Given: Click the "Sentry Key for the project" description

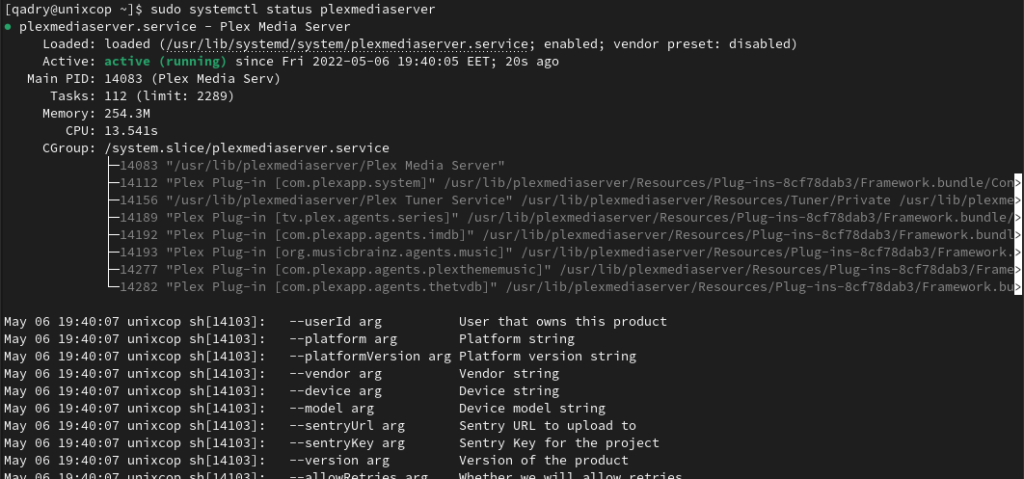Looking at the screenshot, I should [x=559, y=443].
